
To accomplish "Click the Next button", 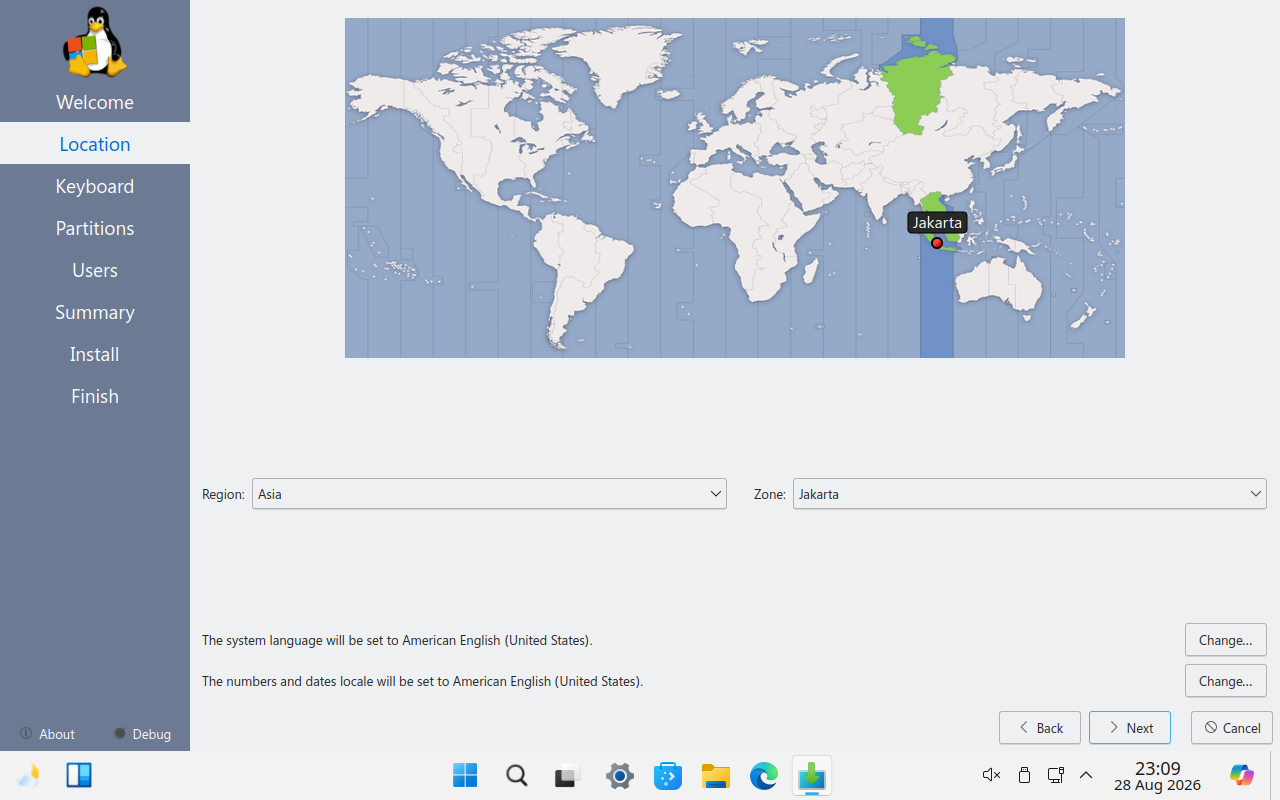I will coord(1130,728).
